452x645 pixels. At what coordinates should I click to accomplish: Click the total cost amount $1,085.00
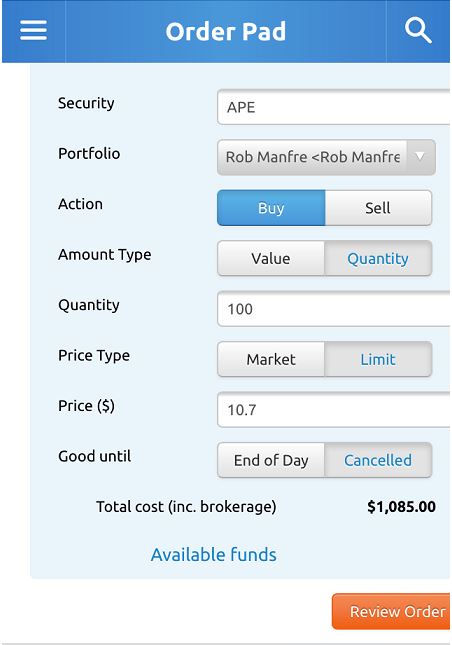[401, 506]
